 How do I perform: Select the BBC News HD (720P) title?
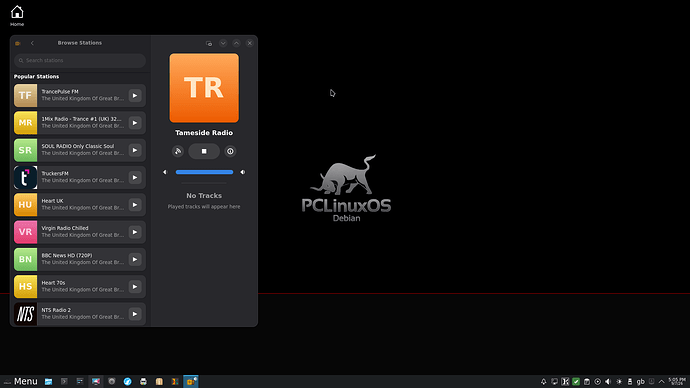pyautogui.click(x=67, y=256)
